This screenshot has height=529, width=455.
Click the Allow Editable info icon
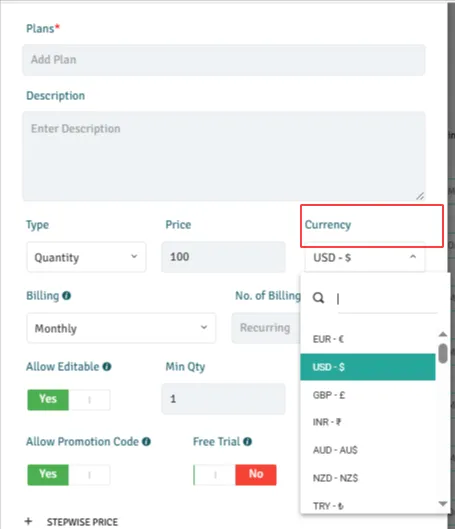[x=107, y=366]
